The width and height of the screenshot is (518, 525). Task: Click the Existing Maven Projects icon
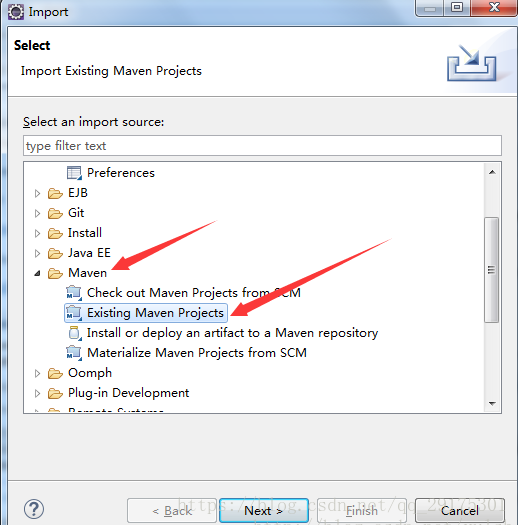point(74,313)
